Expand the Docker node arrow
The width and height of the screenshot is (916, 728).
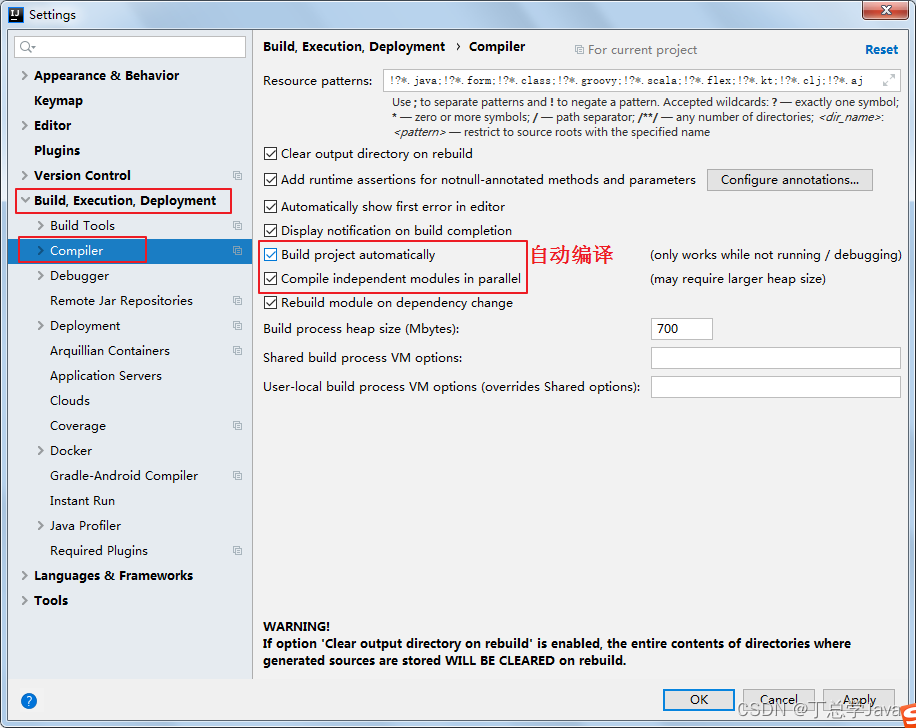pyautogui.click(x=40, y=450)
